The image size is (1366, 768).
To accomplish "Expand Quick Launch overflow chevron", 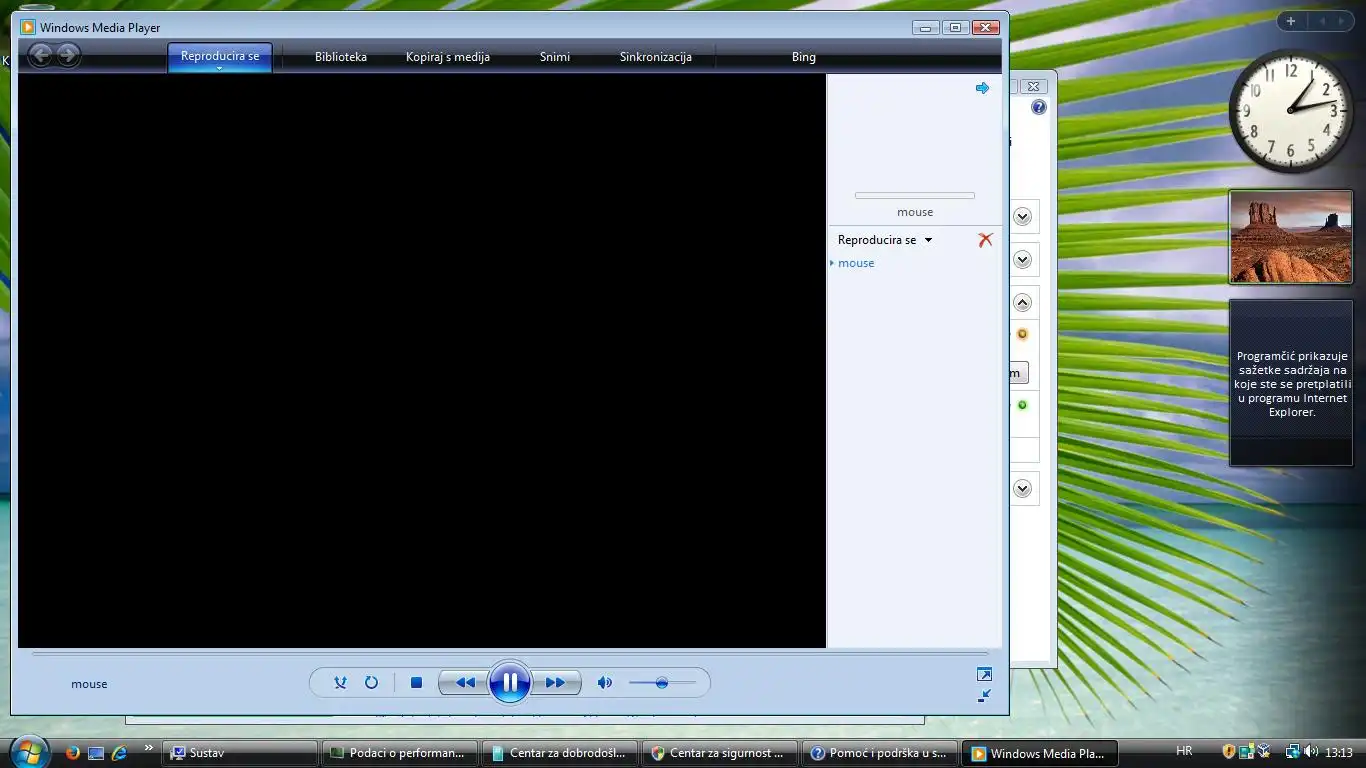I will point(149,748).
